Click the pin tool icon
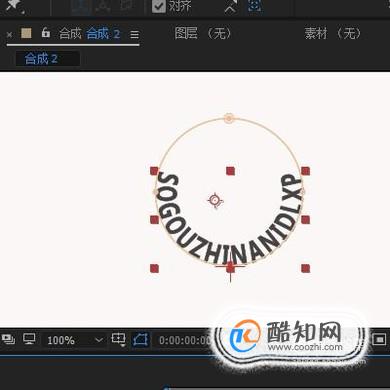 16,6
